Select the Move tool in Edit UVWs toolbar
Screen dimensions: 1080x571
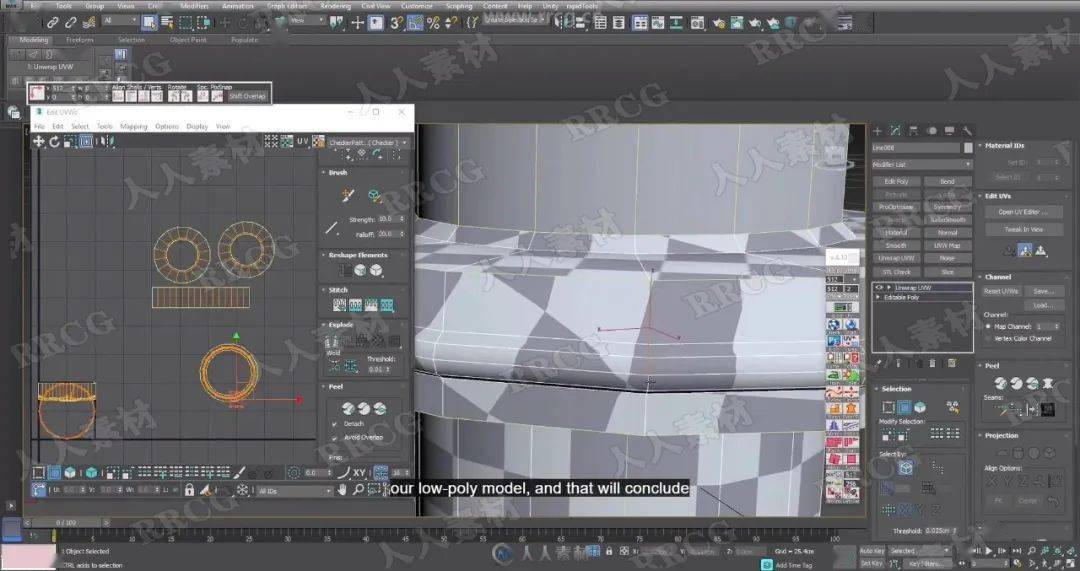[x=39, y=142]
